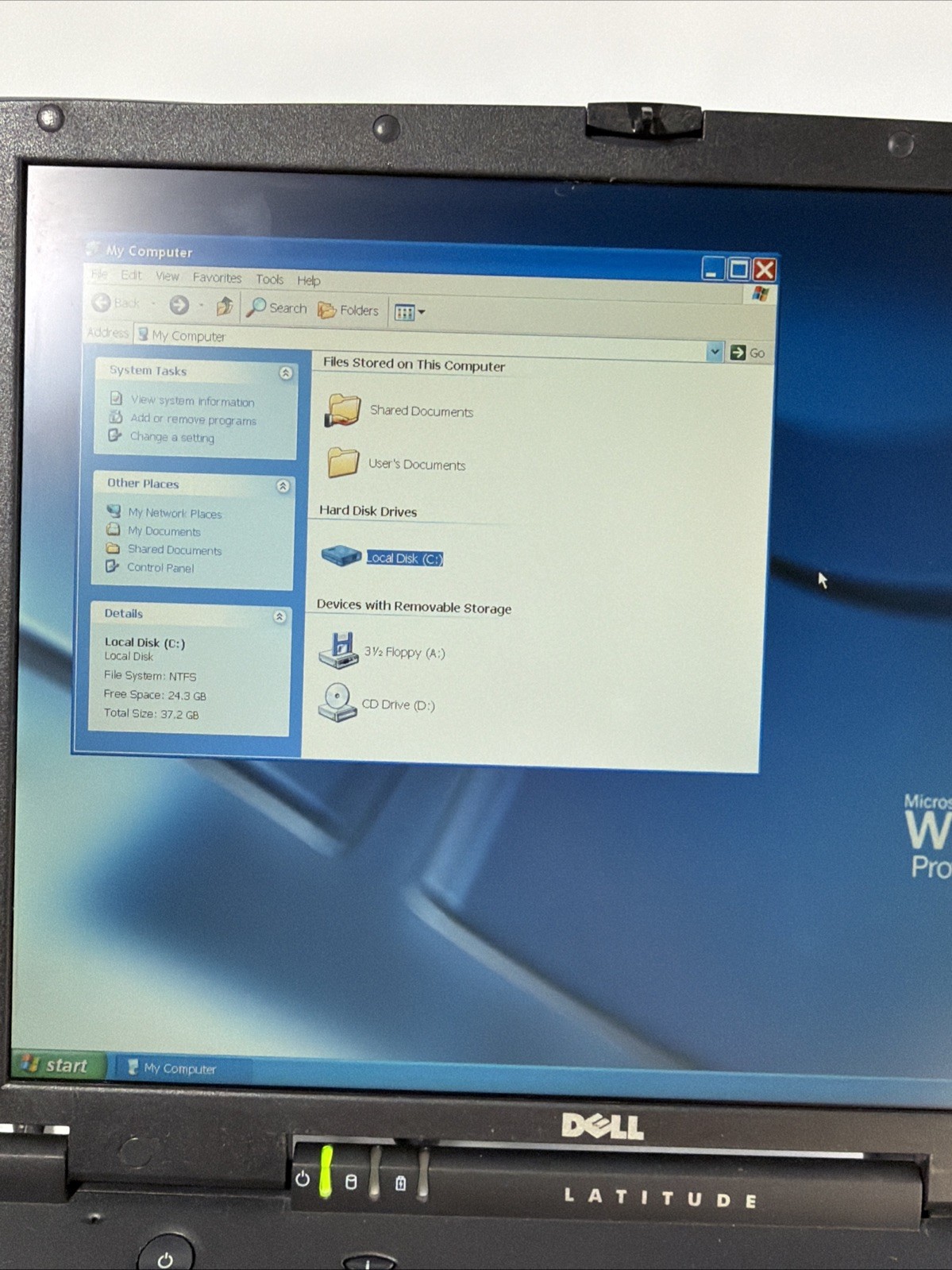Click the Add or remove programs icon
This screenshot has height=1270, width=952.
point(116,417)
